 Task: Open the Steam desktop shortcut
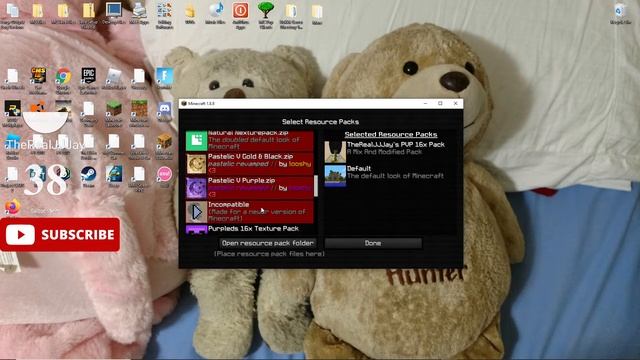pos(88,176)
